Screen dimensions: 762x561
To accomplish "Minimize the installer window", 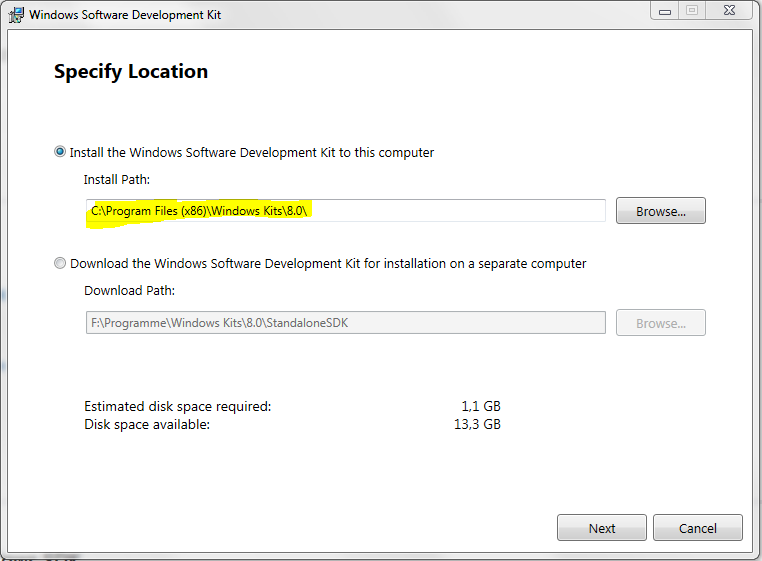I will (x=665, y=11).
